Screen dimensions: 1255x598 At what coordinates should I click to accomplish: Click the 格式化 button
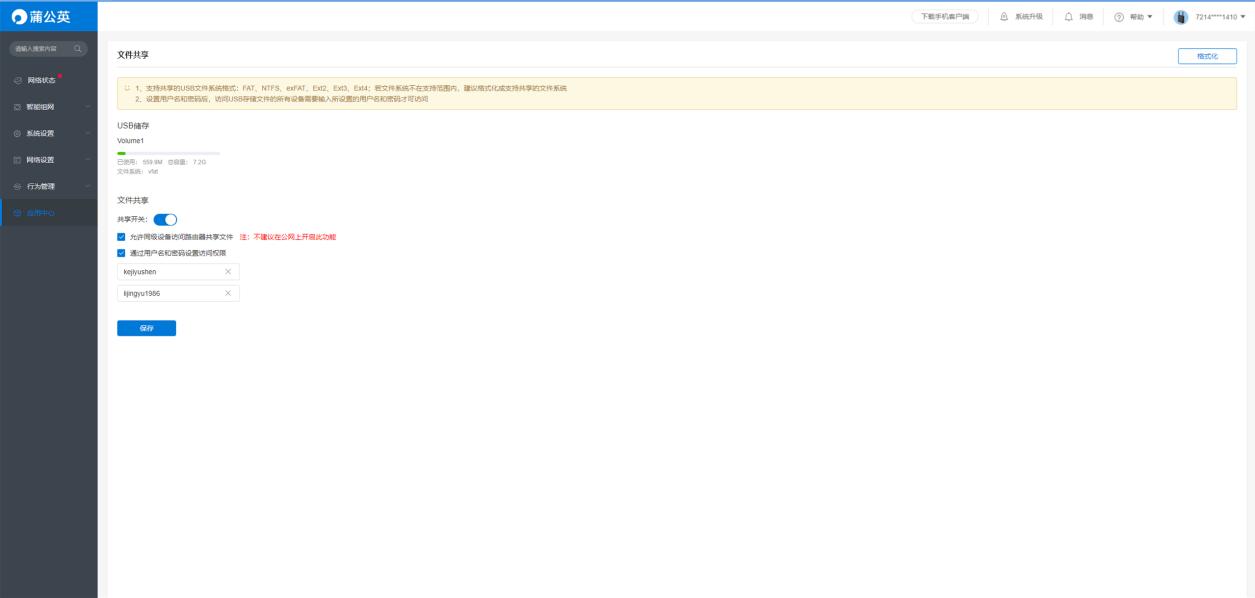click(1207, 56)
